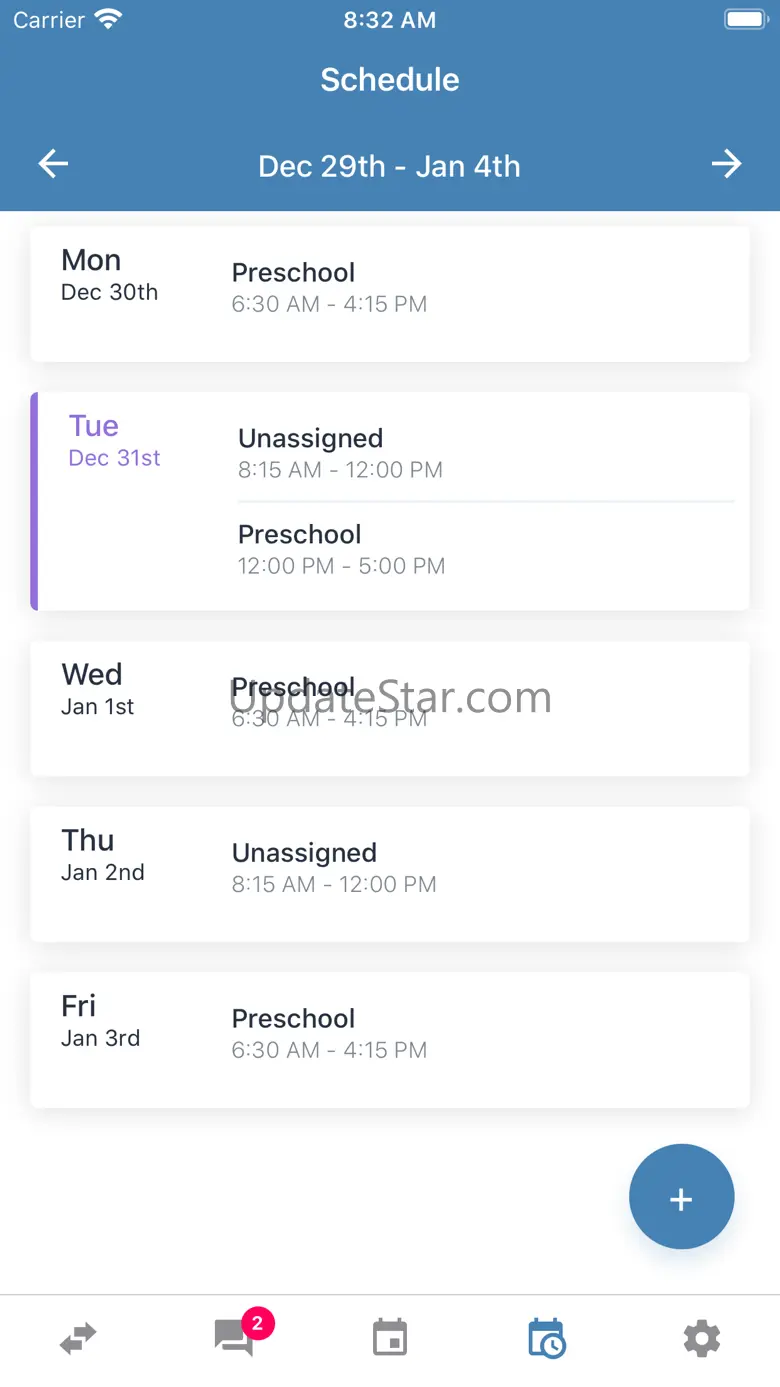Open the calendar tab icon
Image resolution: width=780 pixels, height=1387 pixels.
pos(390,1338)
